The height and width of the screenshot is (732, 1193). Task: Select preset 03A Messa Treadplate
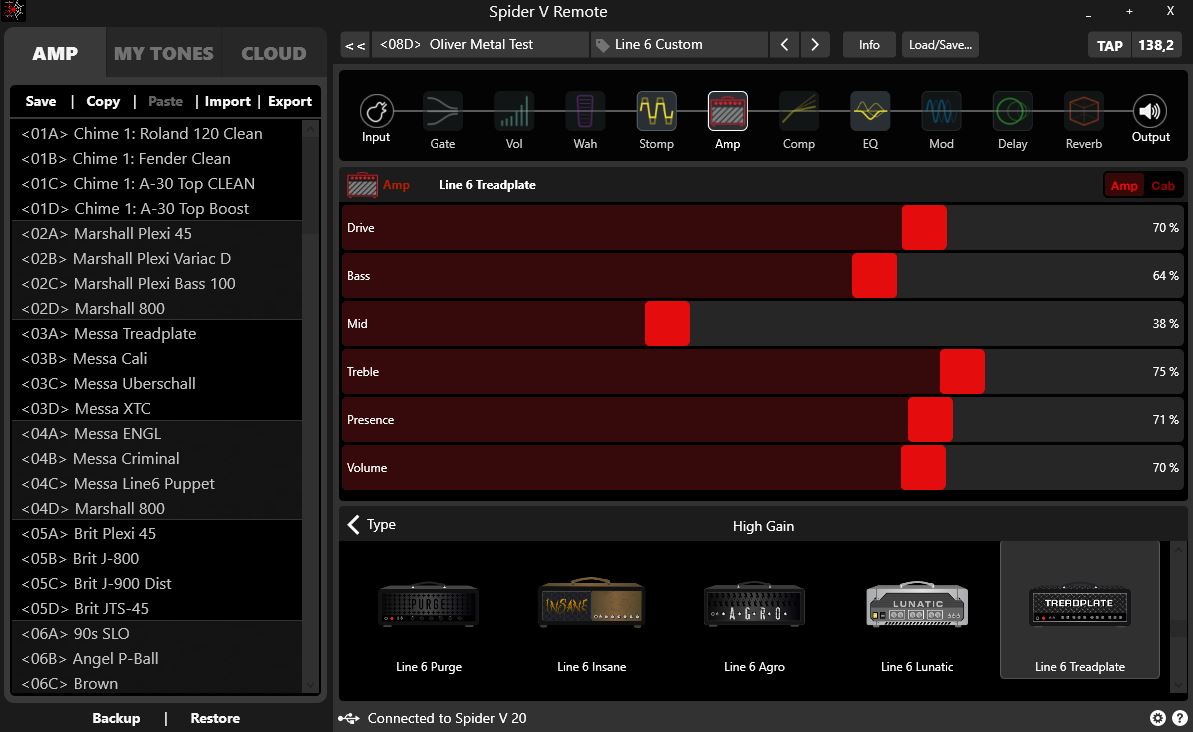click(x=157, y=334)
